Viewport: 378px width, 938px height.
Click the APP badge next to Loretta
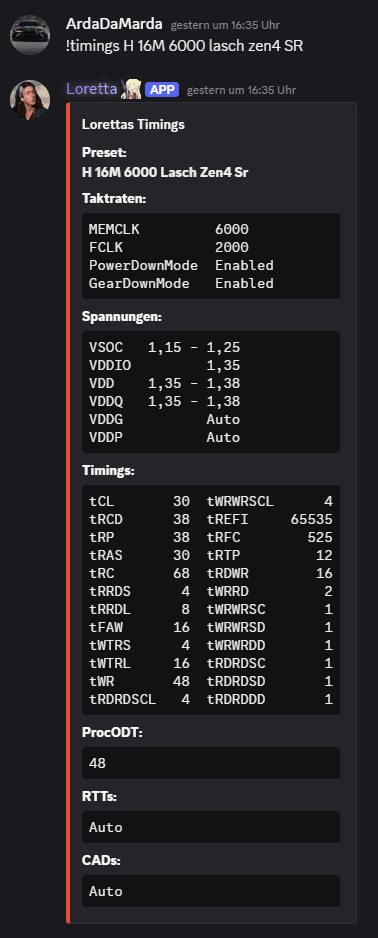coord(162,90)
